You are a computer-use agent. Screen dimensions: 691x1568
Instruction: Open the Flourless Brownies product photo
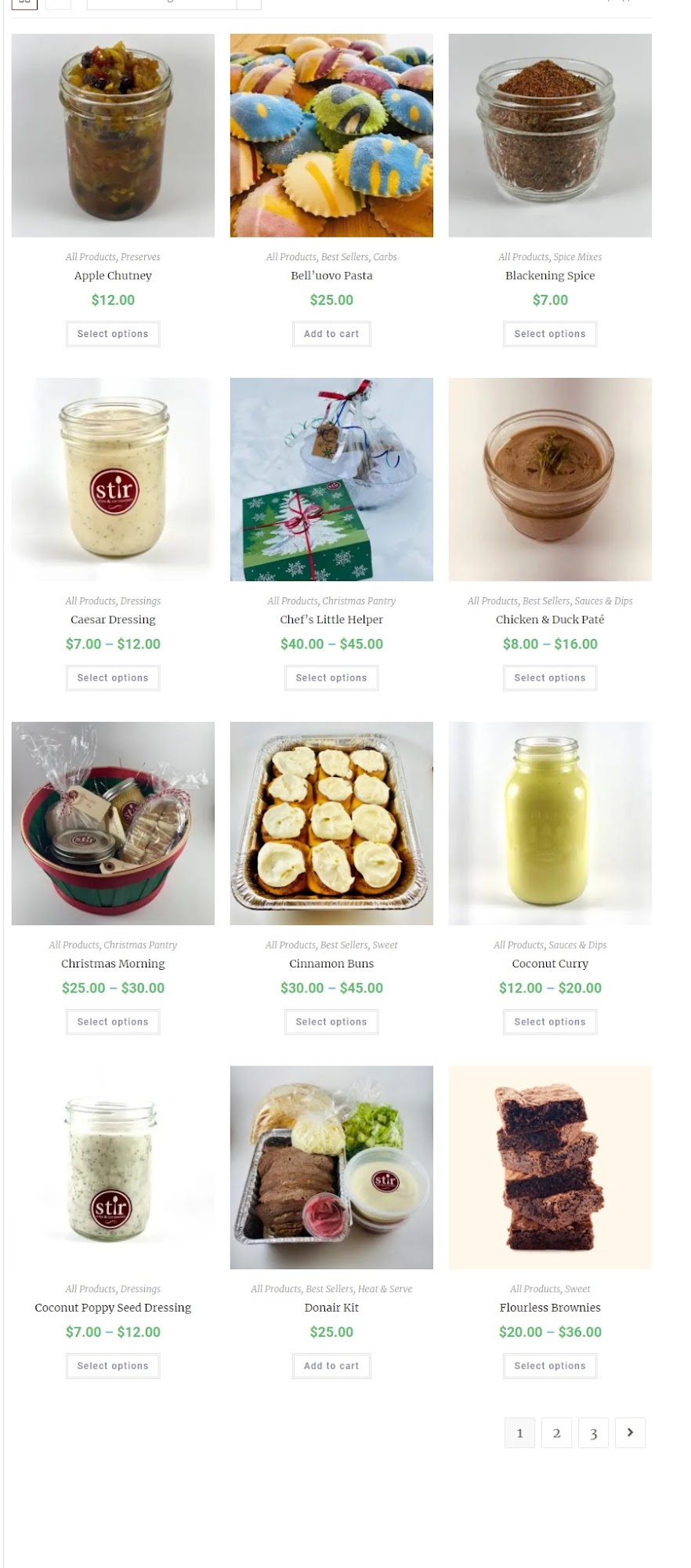click(x=550, y=1167)
